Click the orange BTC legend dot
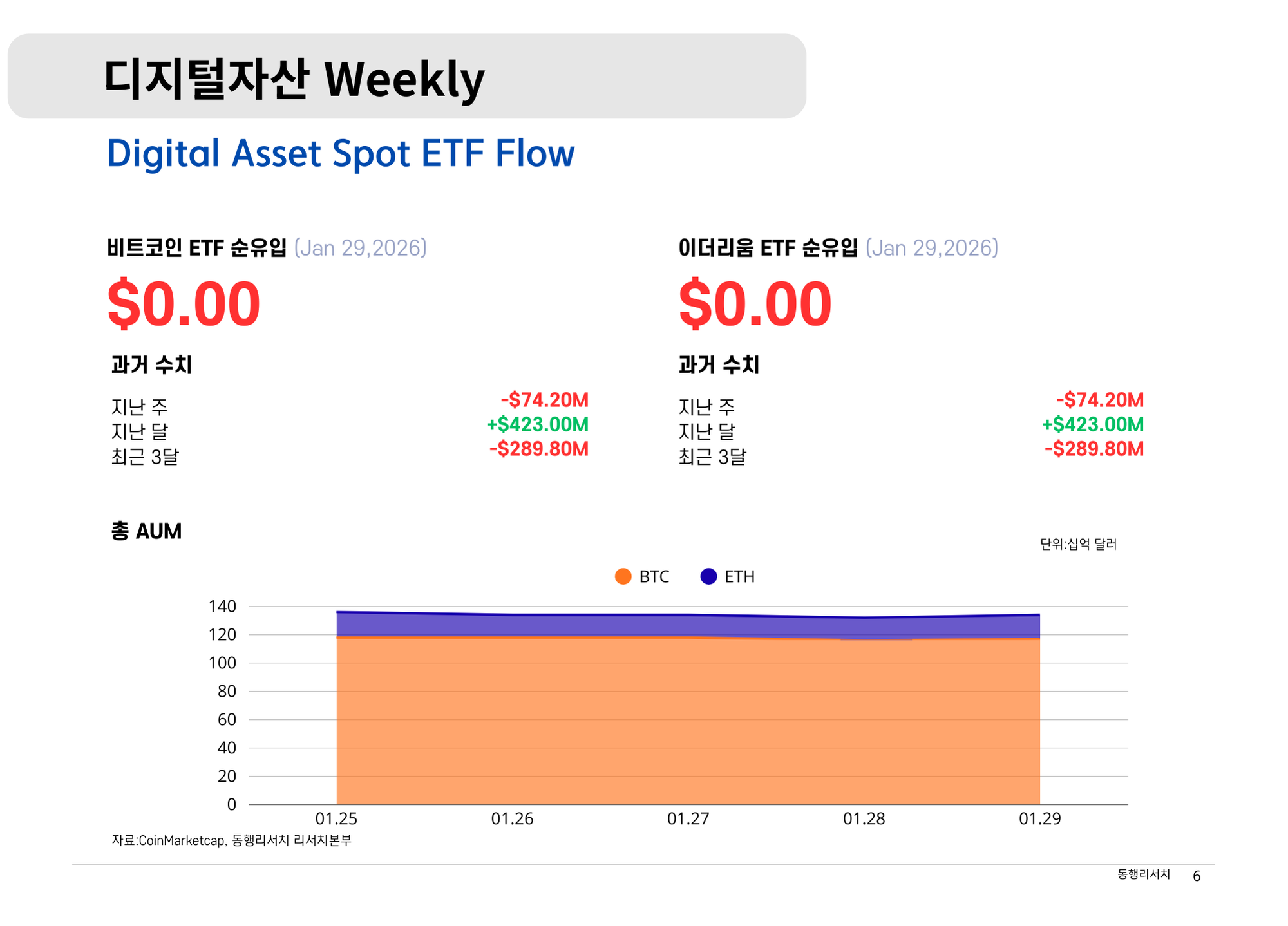 point(623,576)
